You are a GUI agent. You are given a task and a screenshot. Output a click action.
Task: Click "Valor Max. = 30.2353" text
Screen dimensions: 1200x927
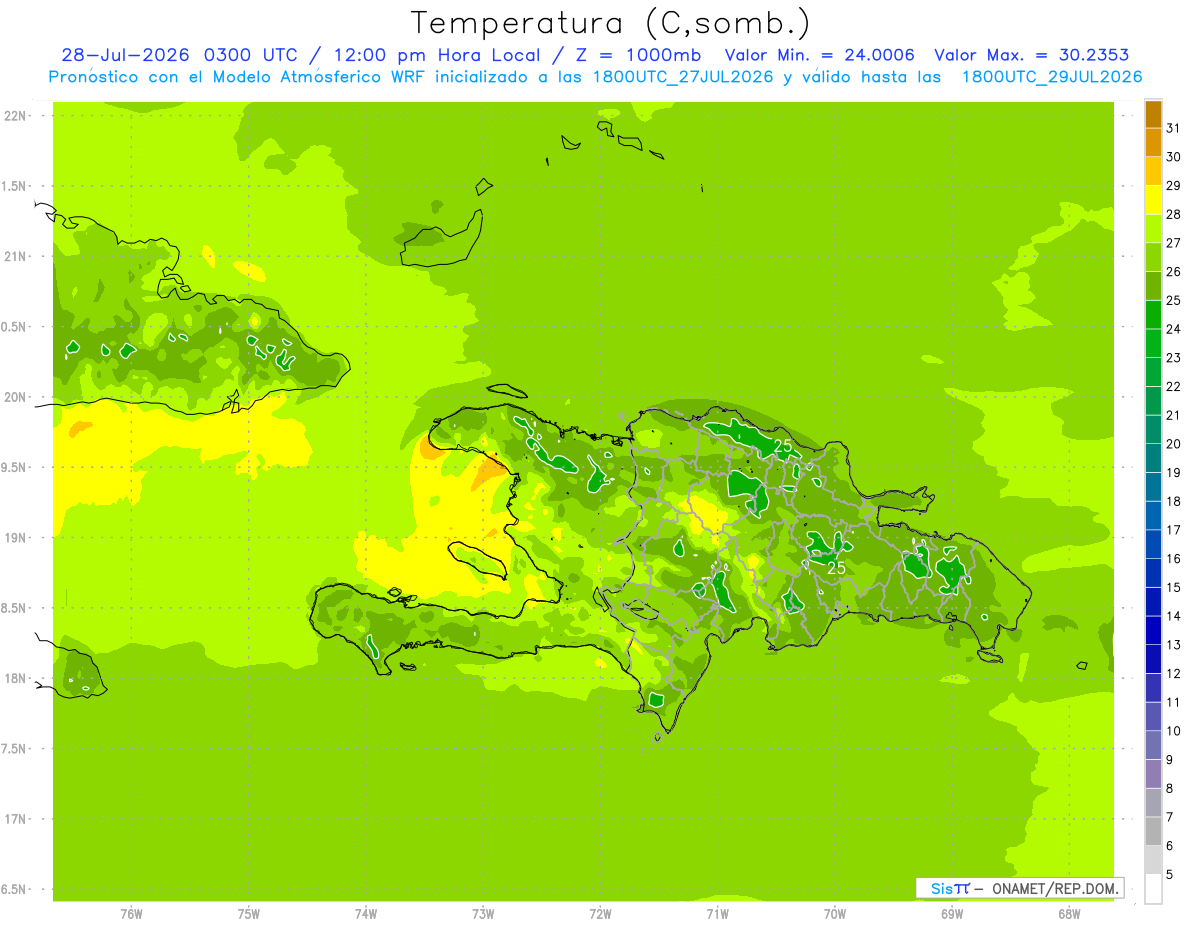coord(1034,55)
